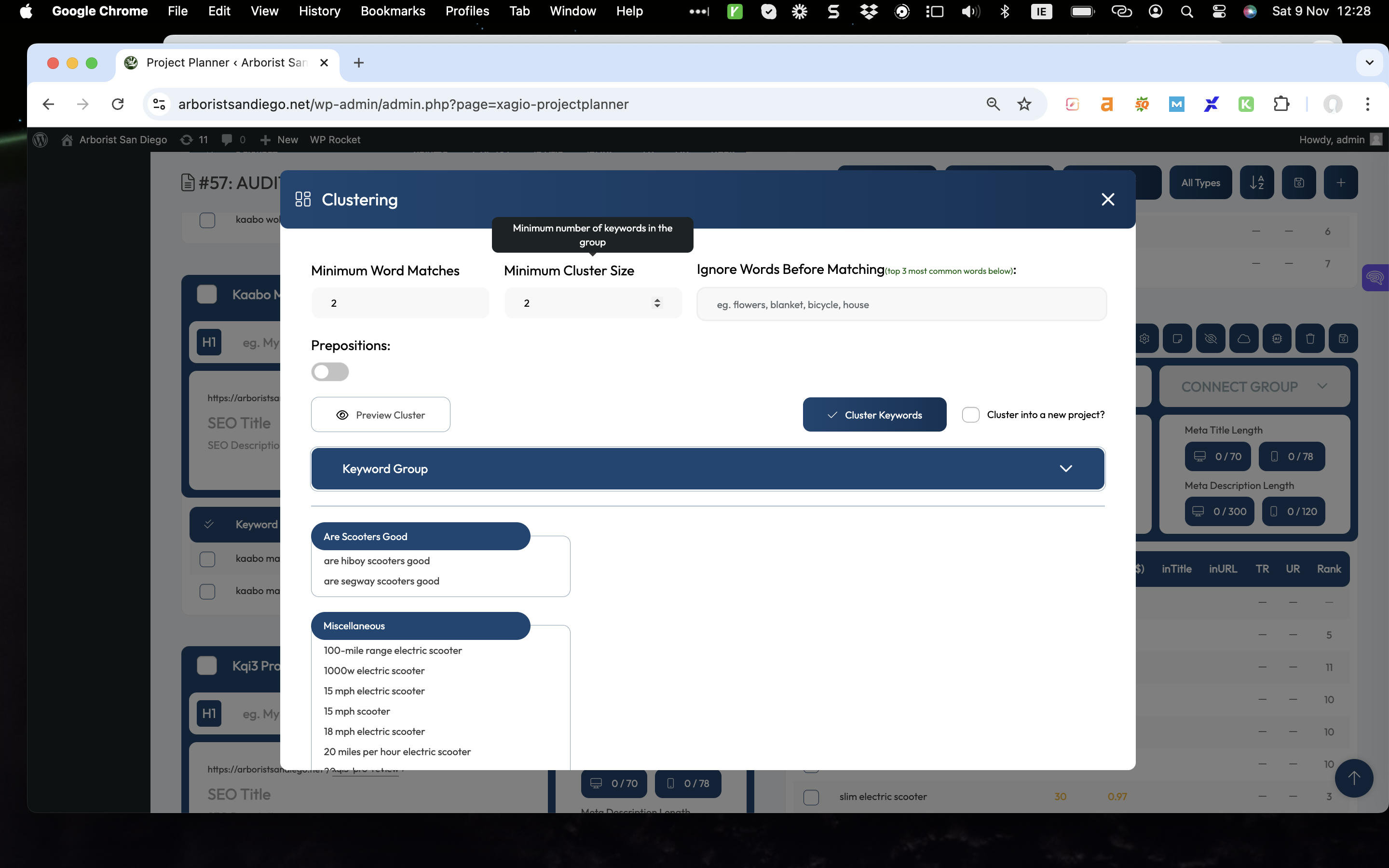Click the Chrome address bar URL

pos(404,104)
